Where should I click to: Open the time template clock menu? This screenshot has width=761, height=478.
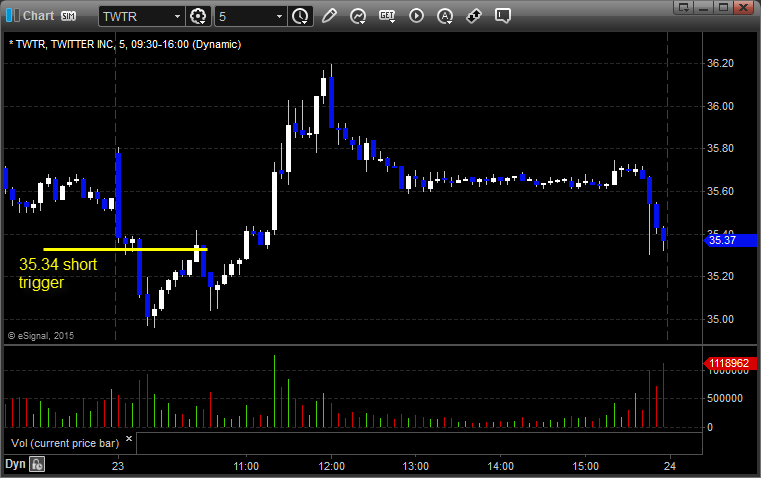tap(300, 16)
